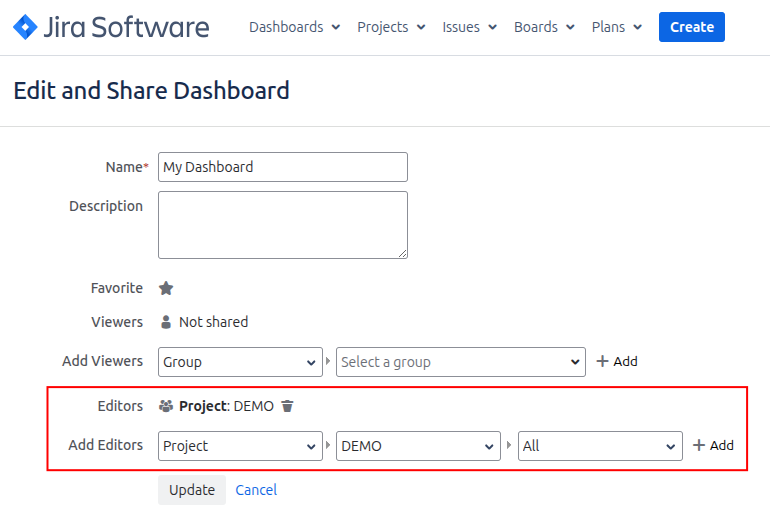Image resolution: width=770 pixels, height=522 pixels.
Task: Open the Issues menu
Action: coord(469,27)
